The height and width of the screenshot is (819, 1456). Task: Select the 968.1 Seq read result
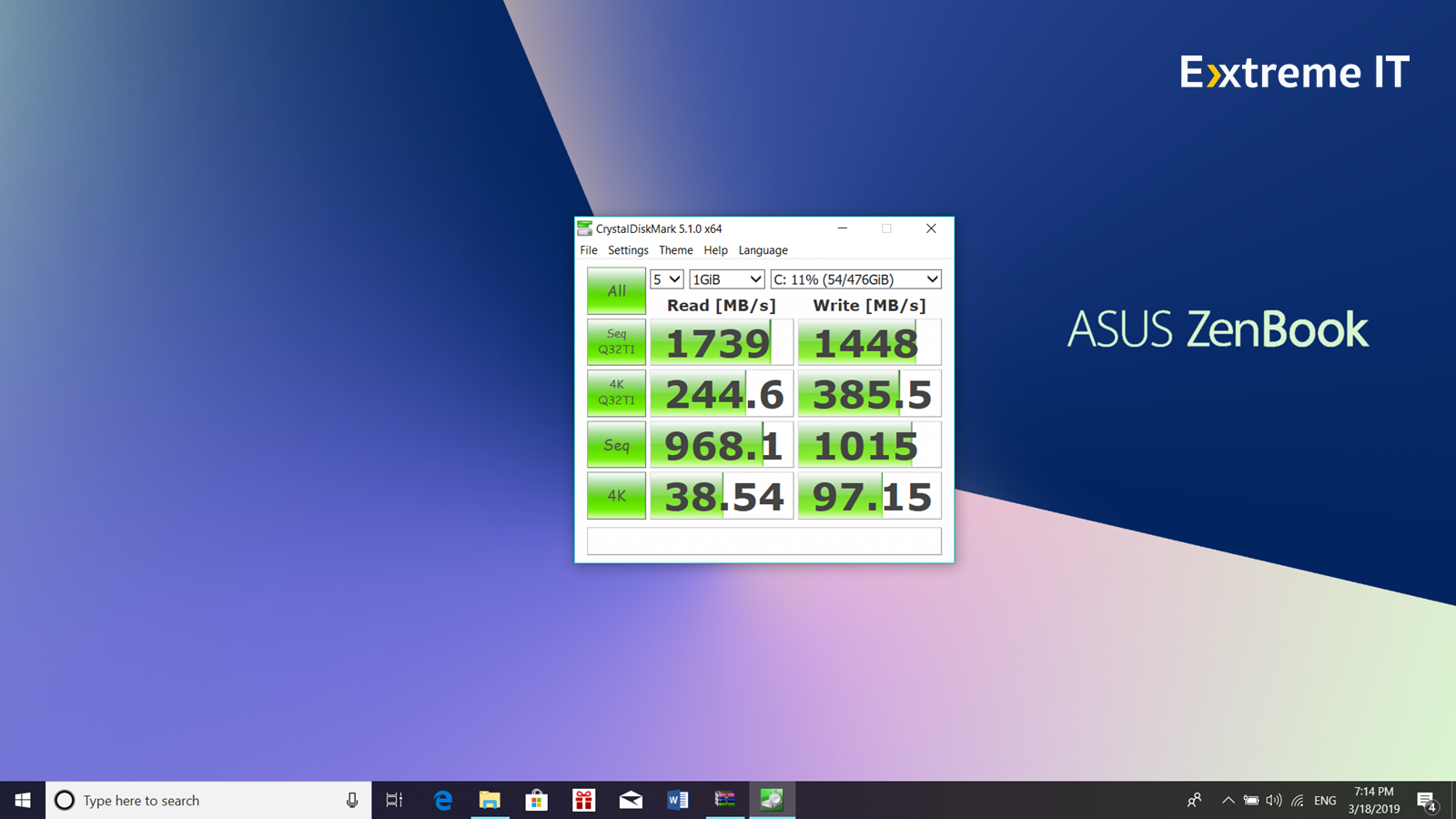click(722, 445)
